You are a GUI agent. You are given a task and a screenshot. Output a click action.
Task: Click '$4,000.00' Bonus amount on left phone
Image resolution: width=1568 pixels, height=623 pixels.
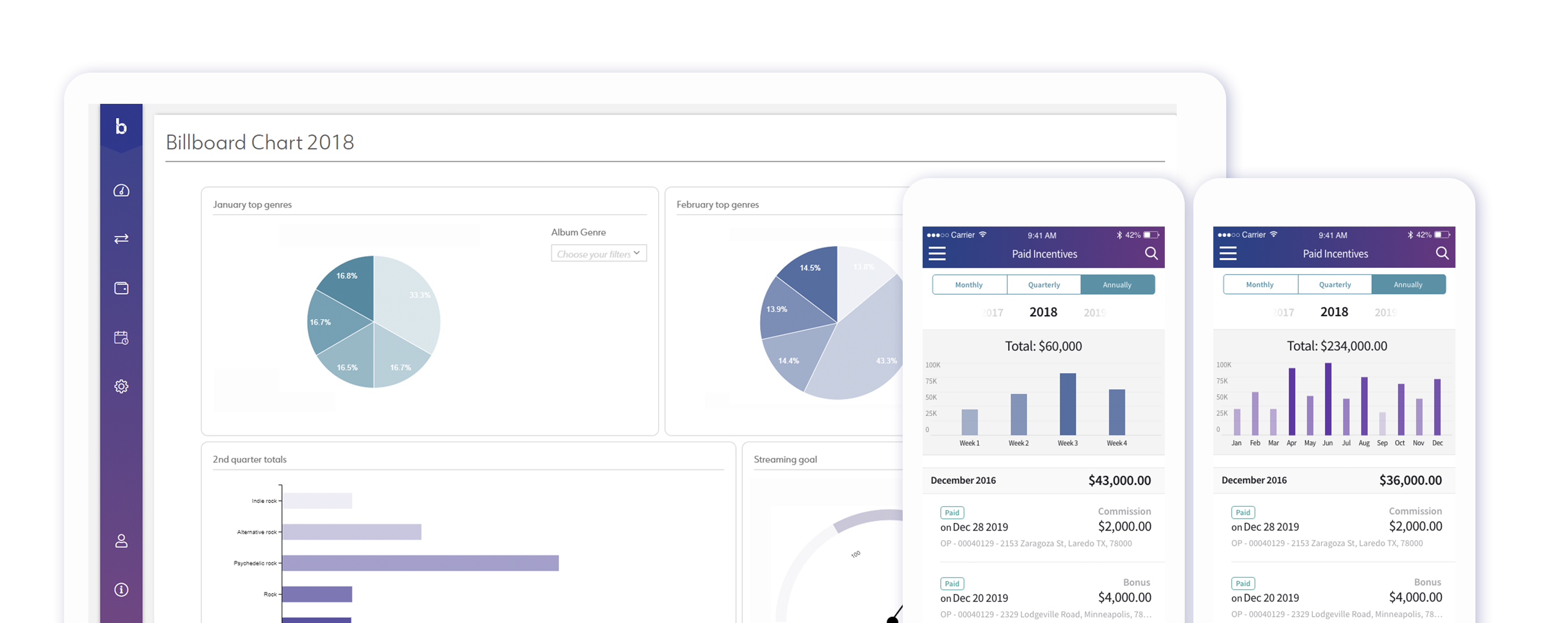point(1124,598)
